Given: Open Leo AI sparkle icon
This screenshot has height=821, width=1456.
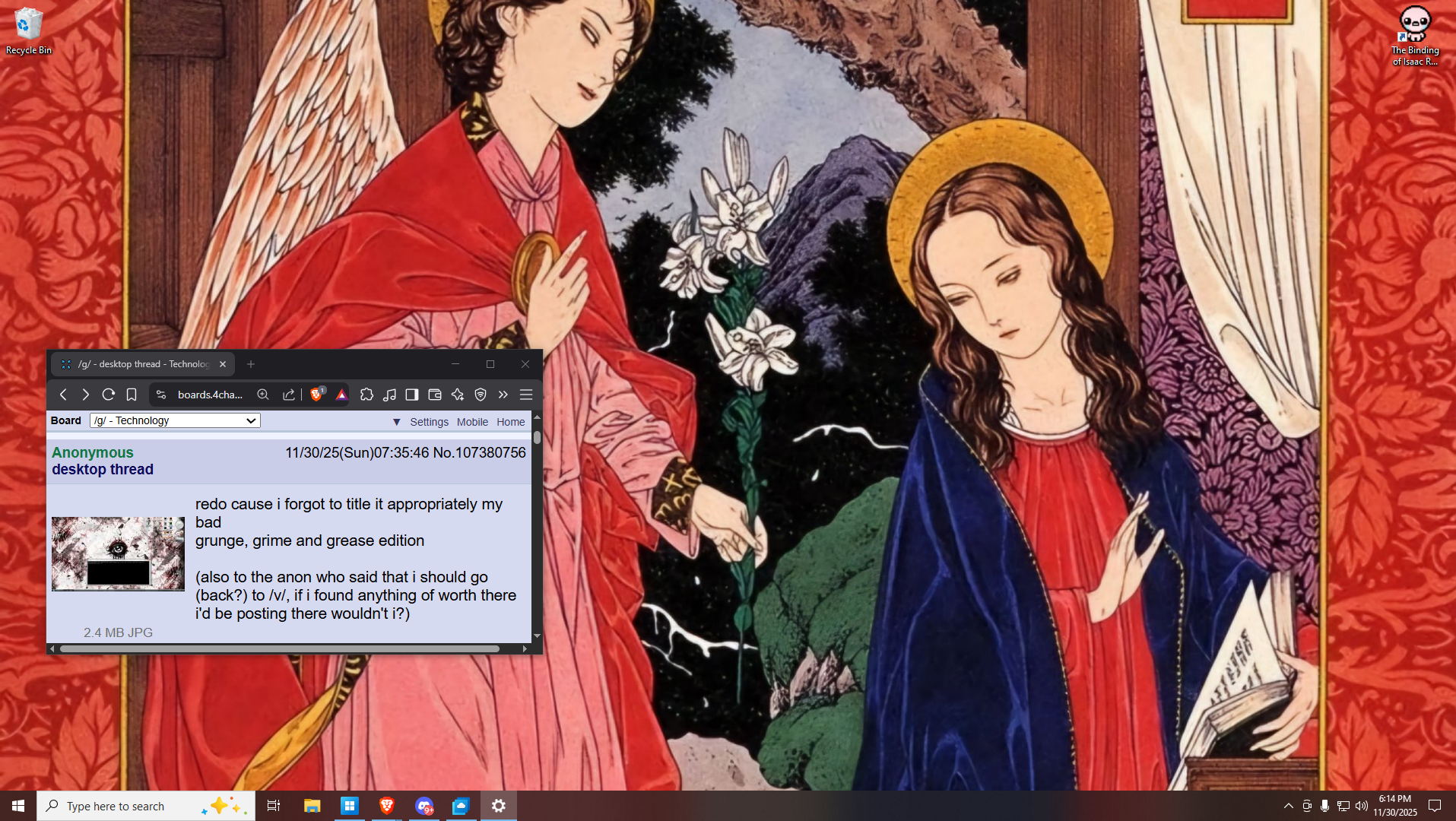Looking at the screenshot, I should (x=458, y=395).
